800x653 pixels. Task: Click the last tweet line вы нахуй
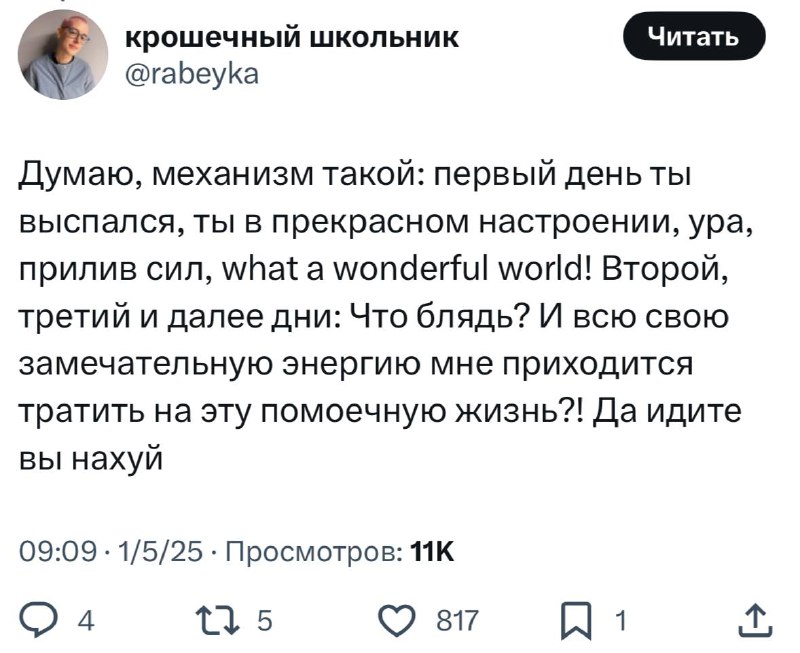[91, 459]
